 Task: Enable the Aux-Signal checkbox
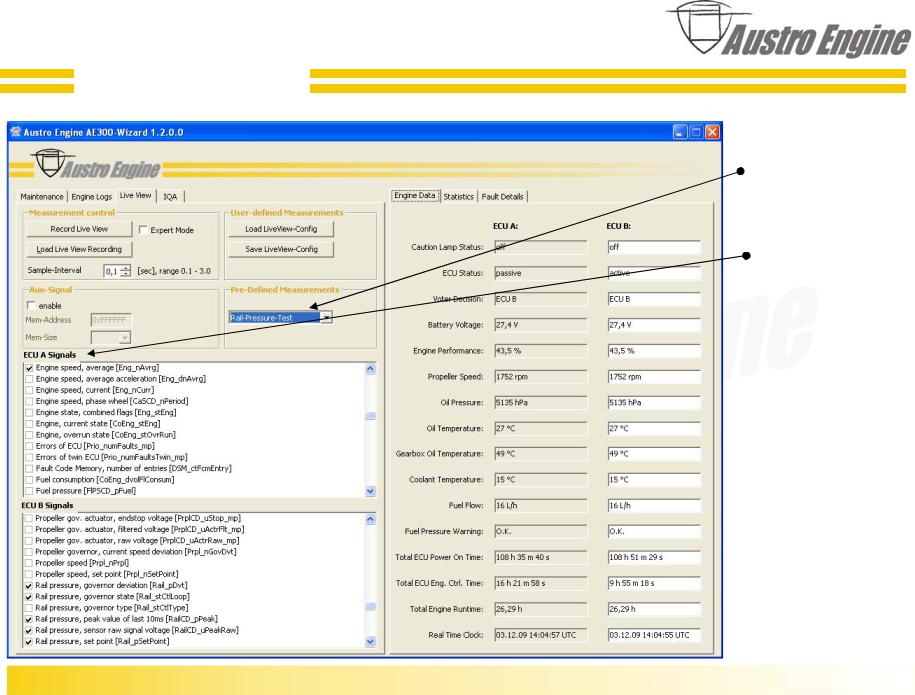[32, 305]
